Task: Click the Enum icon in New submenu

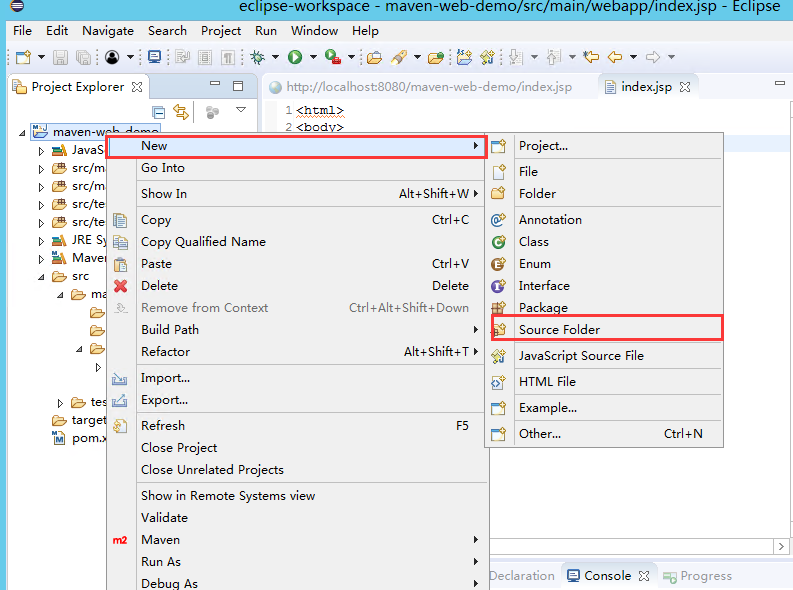Action: (x=498, y=264)
